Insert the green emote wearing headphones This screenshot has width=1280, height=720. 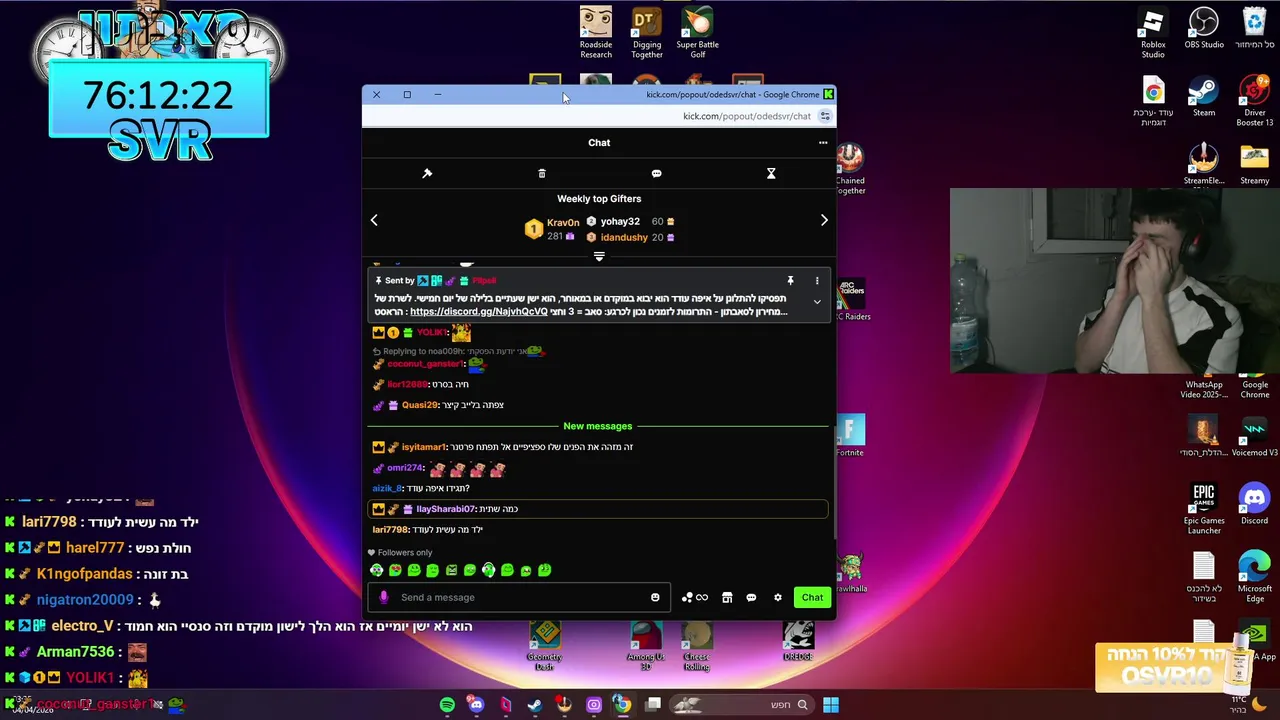click(488, 570)
